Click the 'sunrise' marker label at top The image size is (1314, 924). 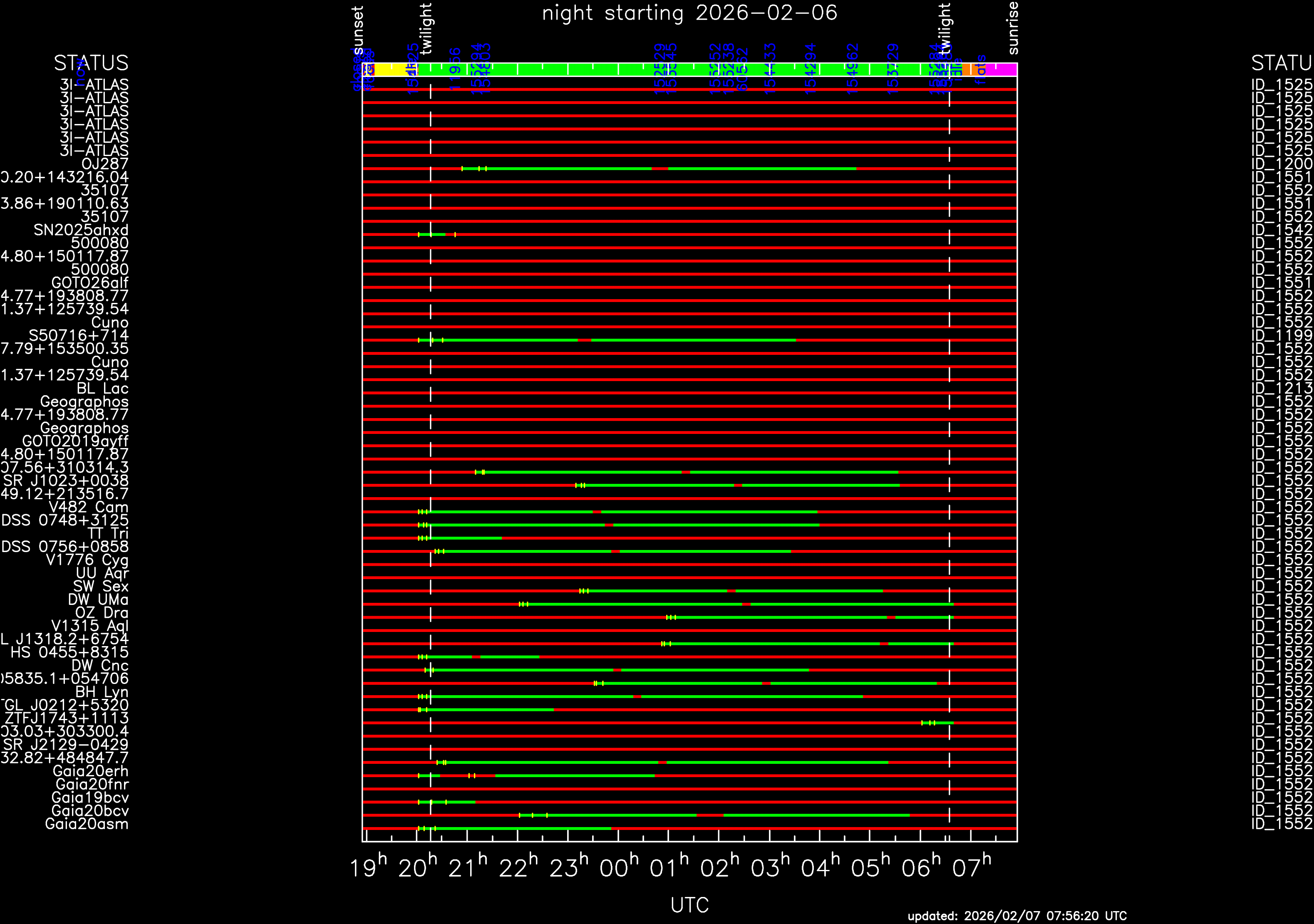(1013, 29)
